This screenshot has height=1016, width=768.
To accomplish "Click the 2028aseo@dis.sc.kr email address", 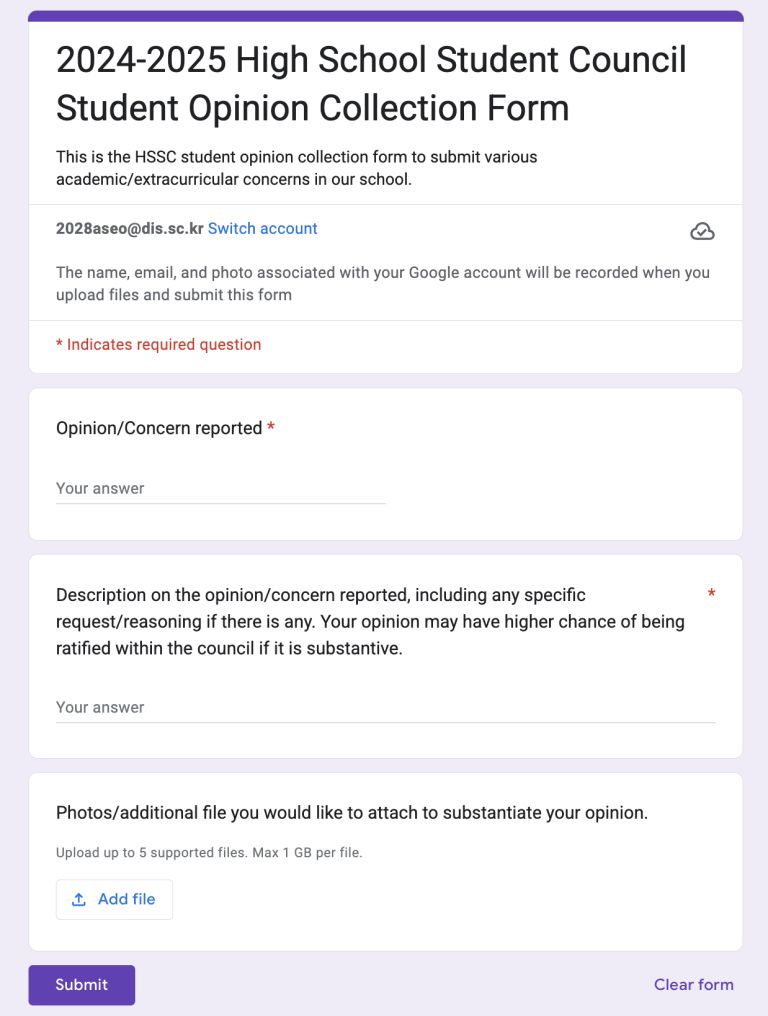I will (x=130, y=229).
